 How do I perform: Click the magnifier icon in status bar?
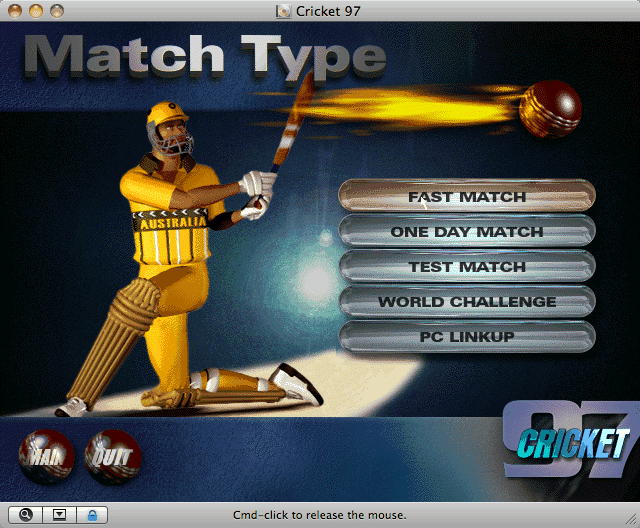click(25, 515)
